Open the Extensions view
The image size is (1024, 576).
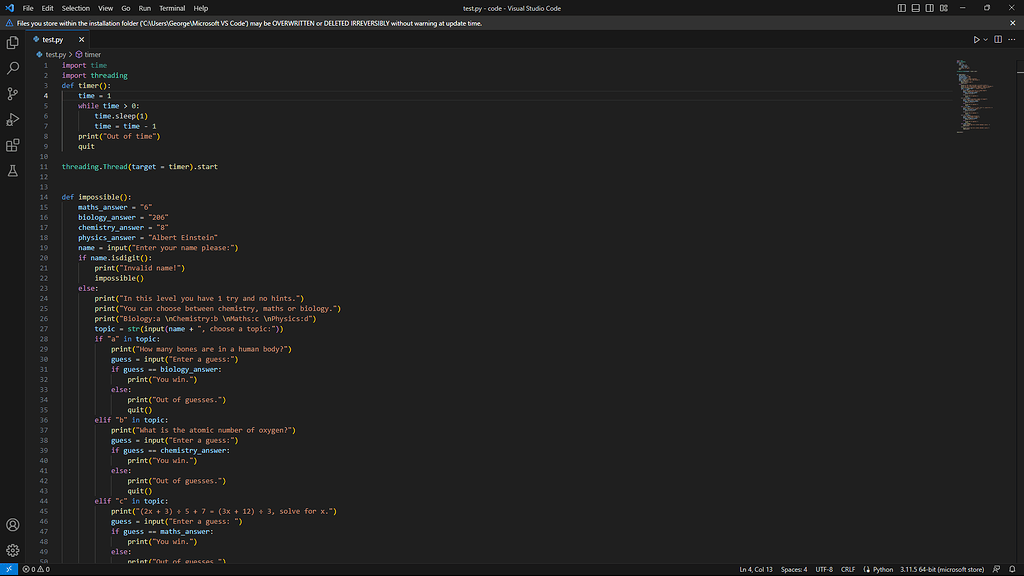coord(12,145)
